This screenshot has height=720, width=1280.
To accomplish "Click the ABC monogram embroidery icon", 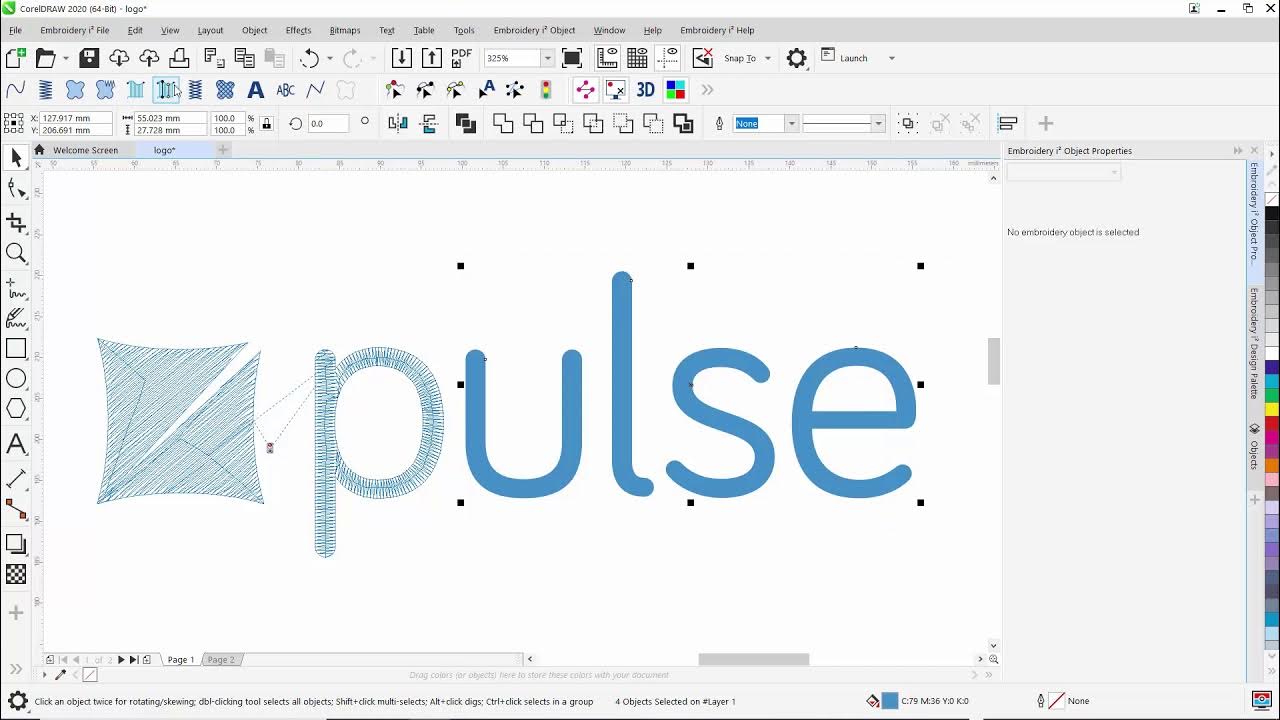I will click(285, 90).
